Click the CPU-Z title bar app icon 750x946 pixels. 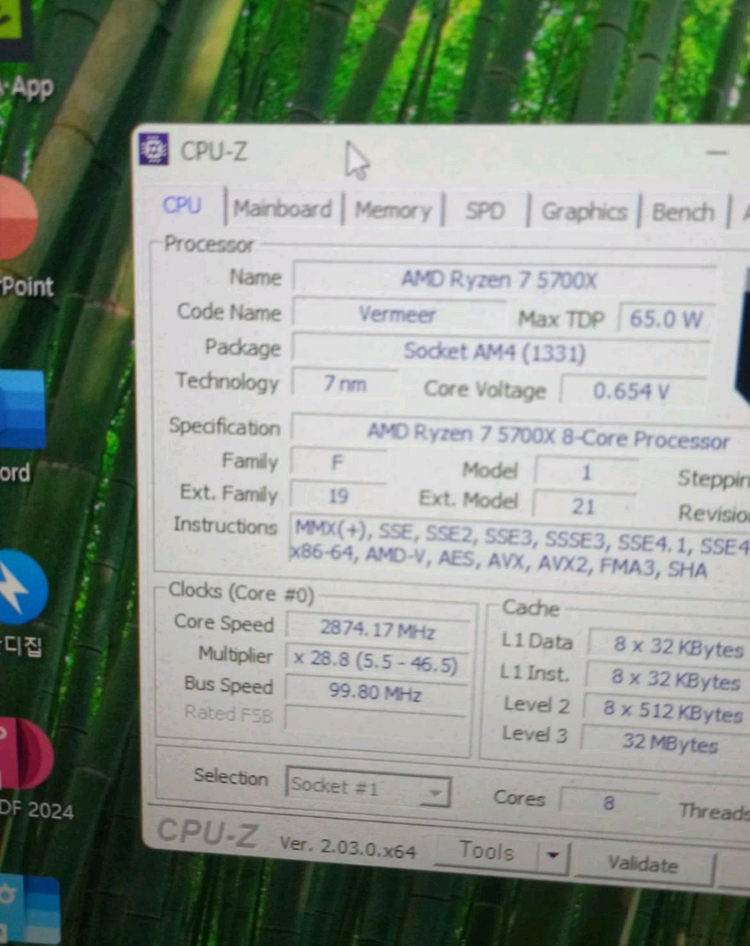click(154, 149)
